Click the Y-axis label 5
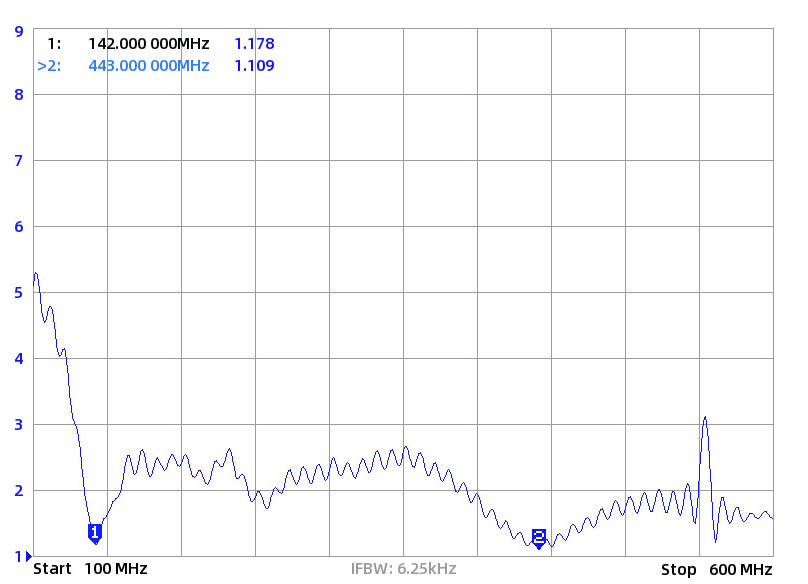The image size is (808, 584). click(19, 293)
